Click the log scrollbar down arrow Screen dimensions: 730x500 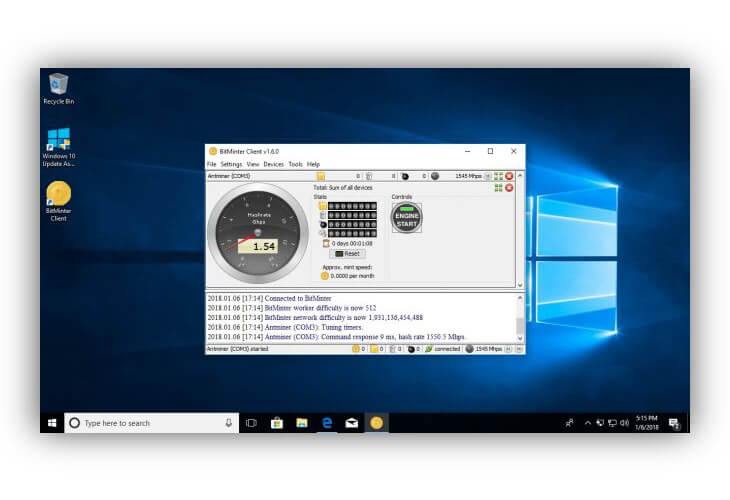coord(520,338)
